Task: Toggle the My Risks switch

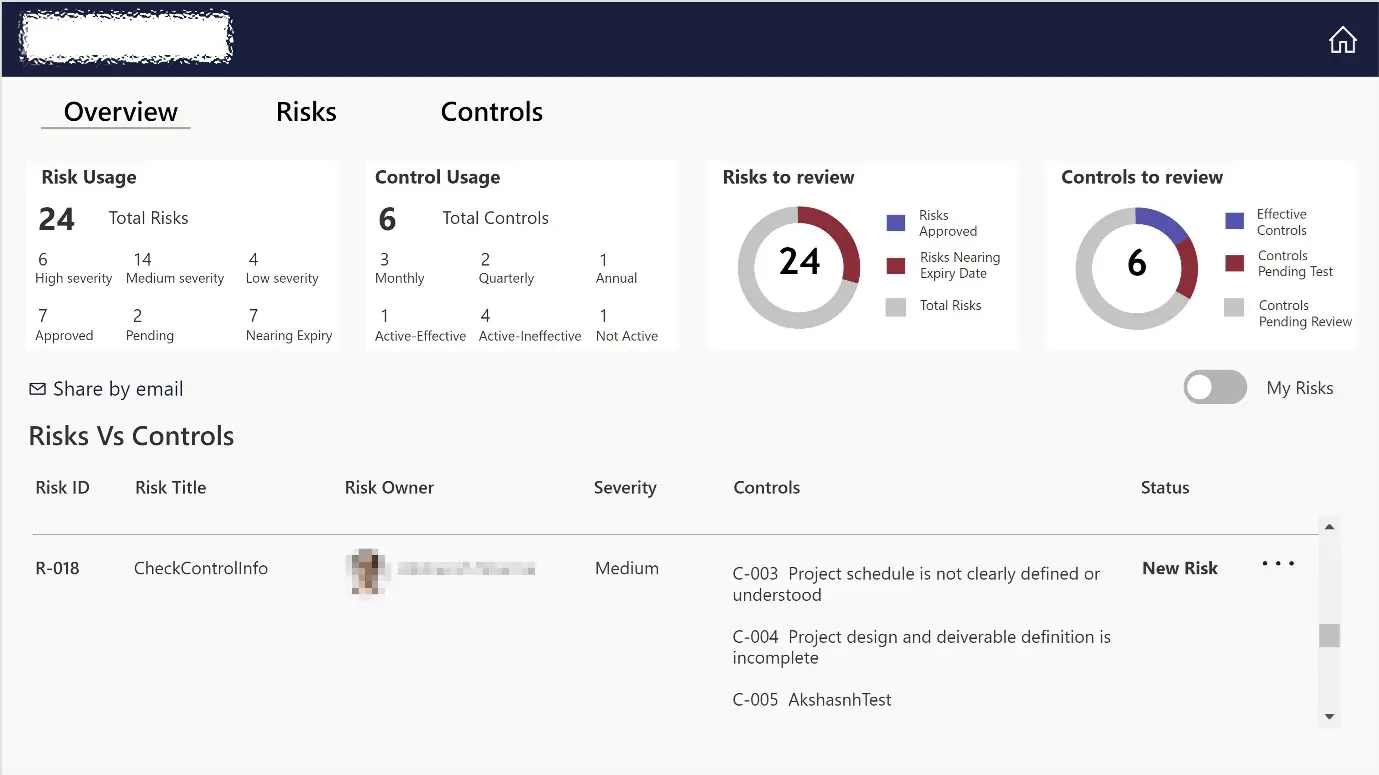Action: click(x=1215, y=387)
